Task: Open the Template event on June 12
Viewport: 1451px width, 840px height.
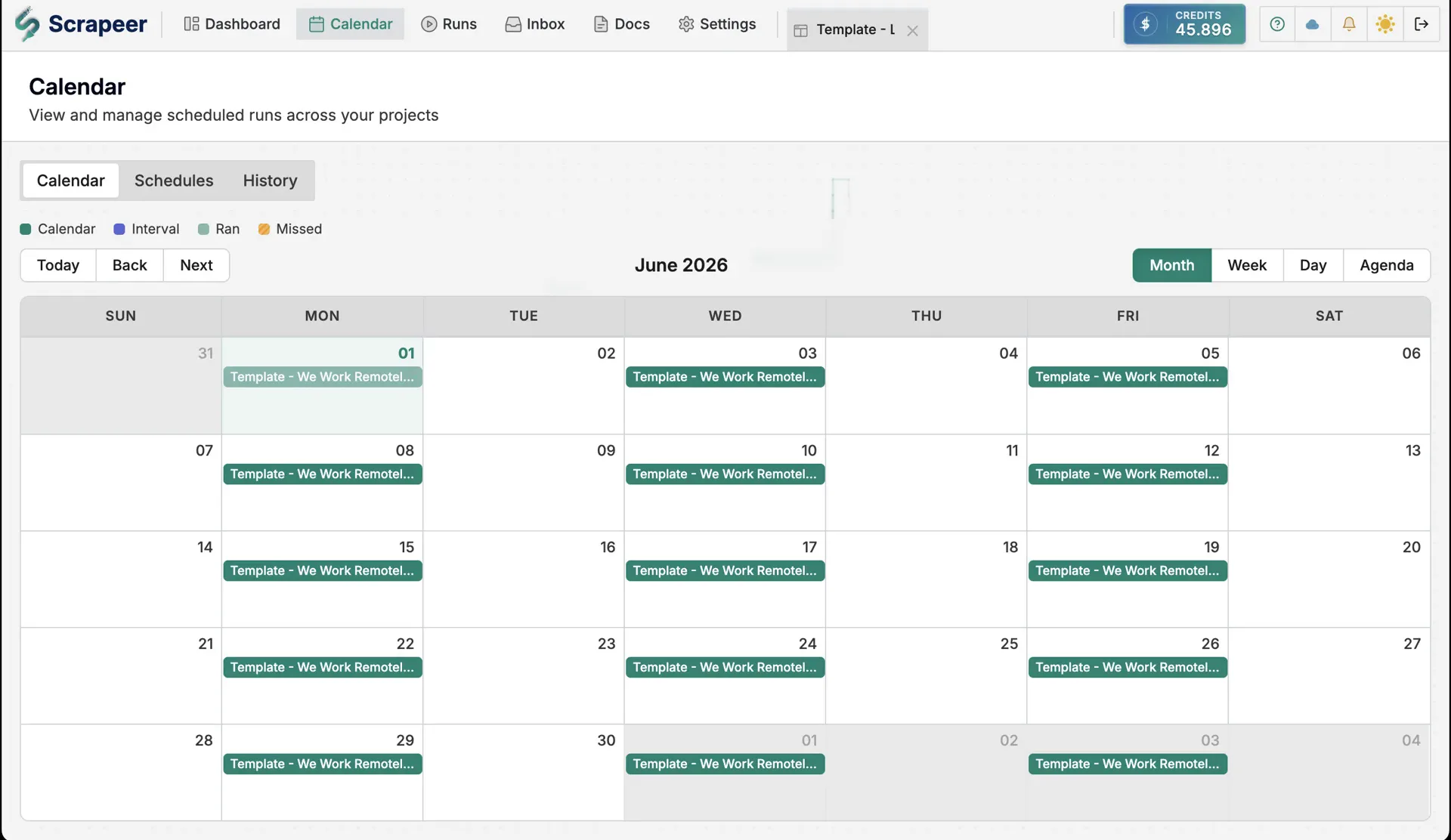Action: click(x=1128, y=474)
